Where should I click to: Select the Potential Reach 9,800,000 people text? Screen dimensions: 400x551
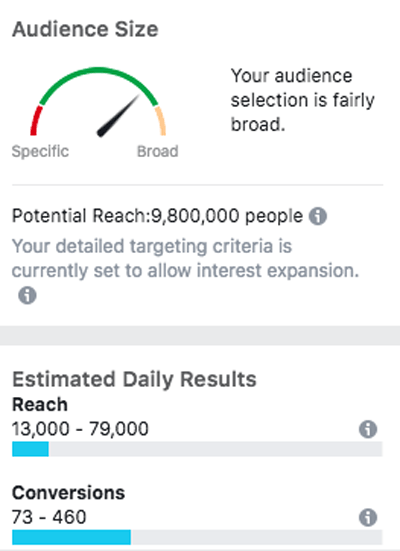click(157, 216)
